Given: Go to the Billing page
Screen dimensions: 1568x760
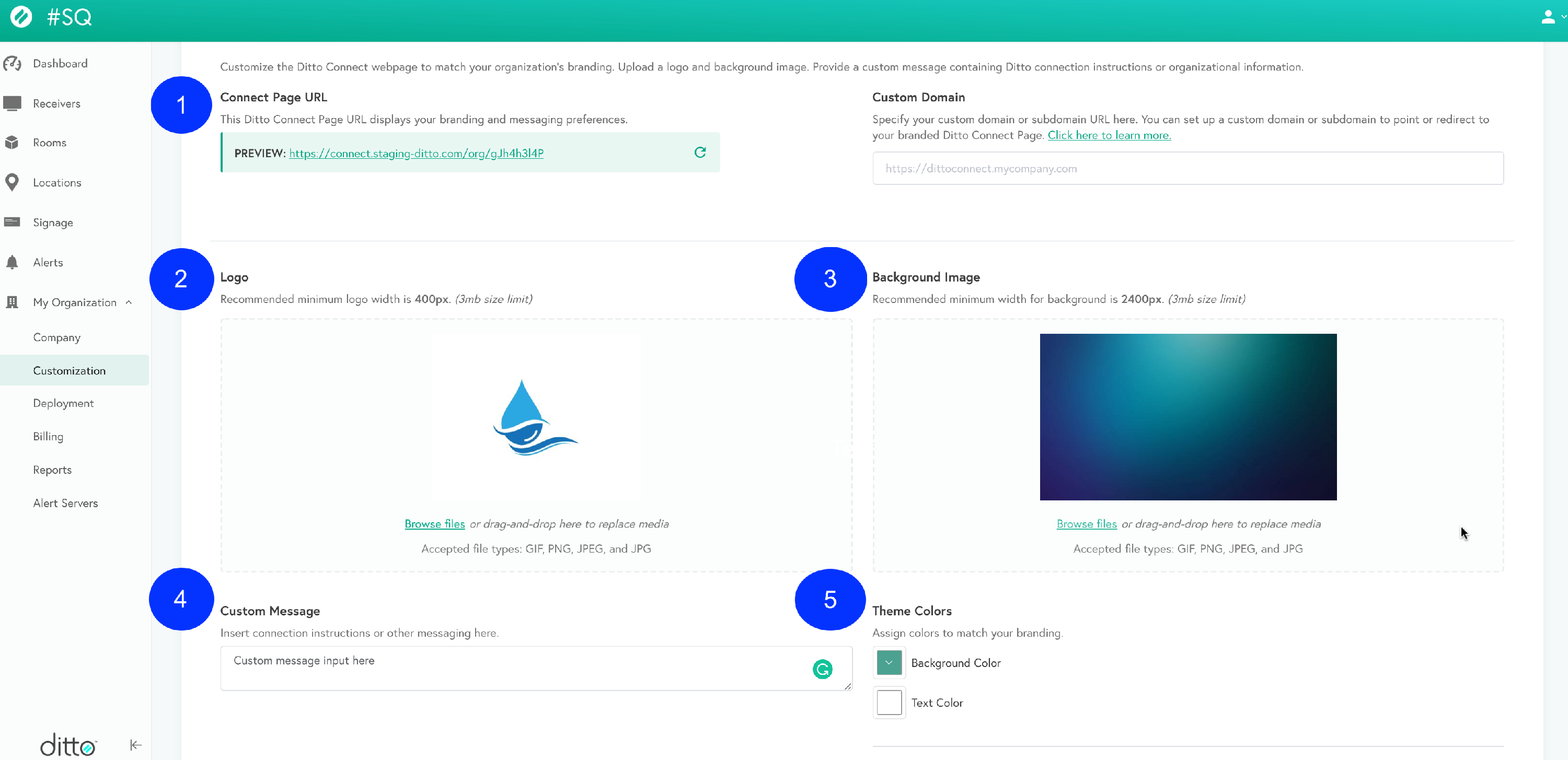Looking at the screenshot, I should point(48,437).
